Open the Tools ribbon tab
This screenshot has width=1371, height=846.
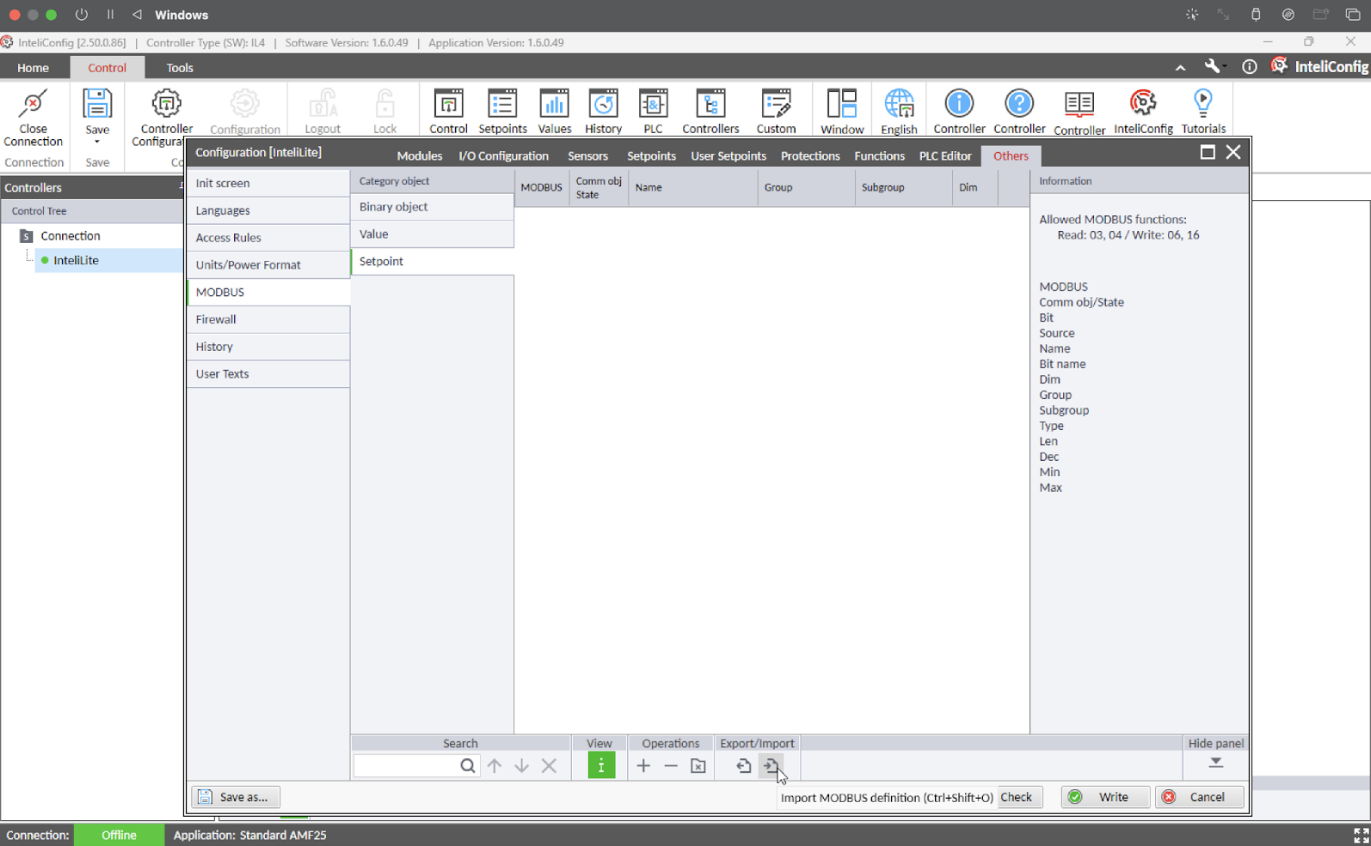180,68
